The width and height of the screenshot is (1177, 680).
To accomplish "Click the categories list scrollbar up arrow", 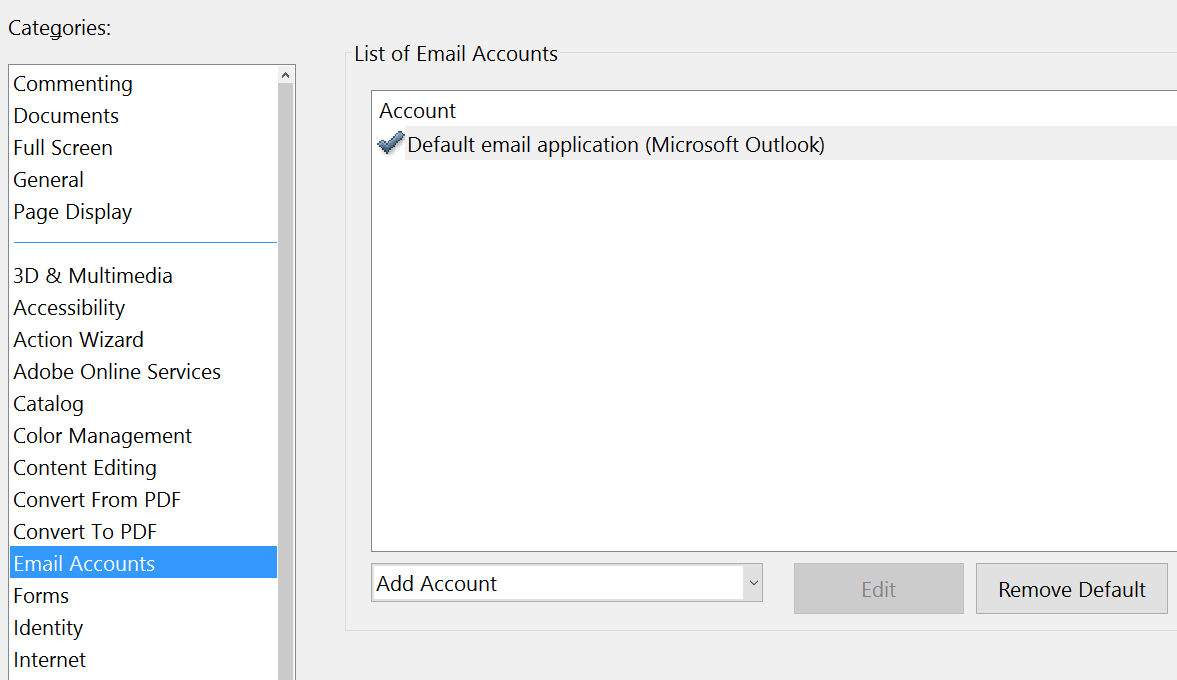I will click(286, 72).
